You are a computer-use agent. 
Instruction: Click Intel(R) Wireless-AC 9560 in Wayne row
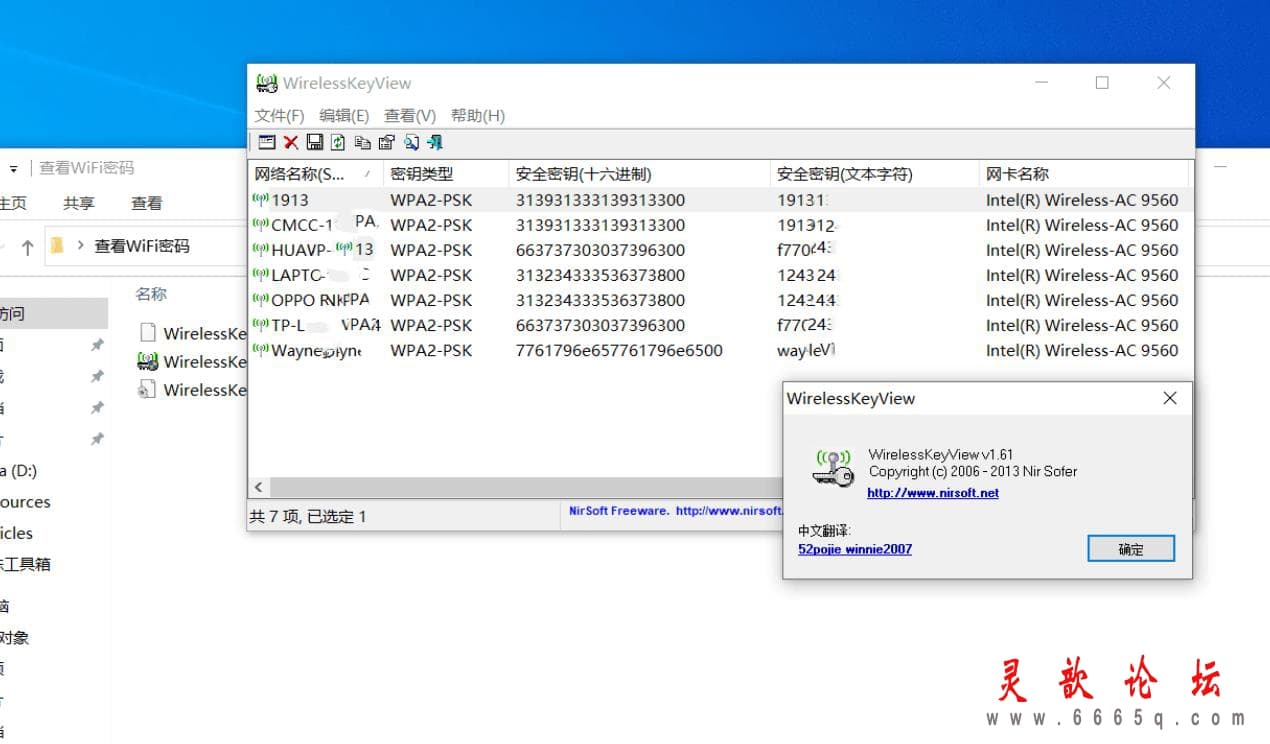click(1082, 350)
